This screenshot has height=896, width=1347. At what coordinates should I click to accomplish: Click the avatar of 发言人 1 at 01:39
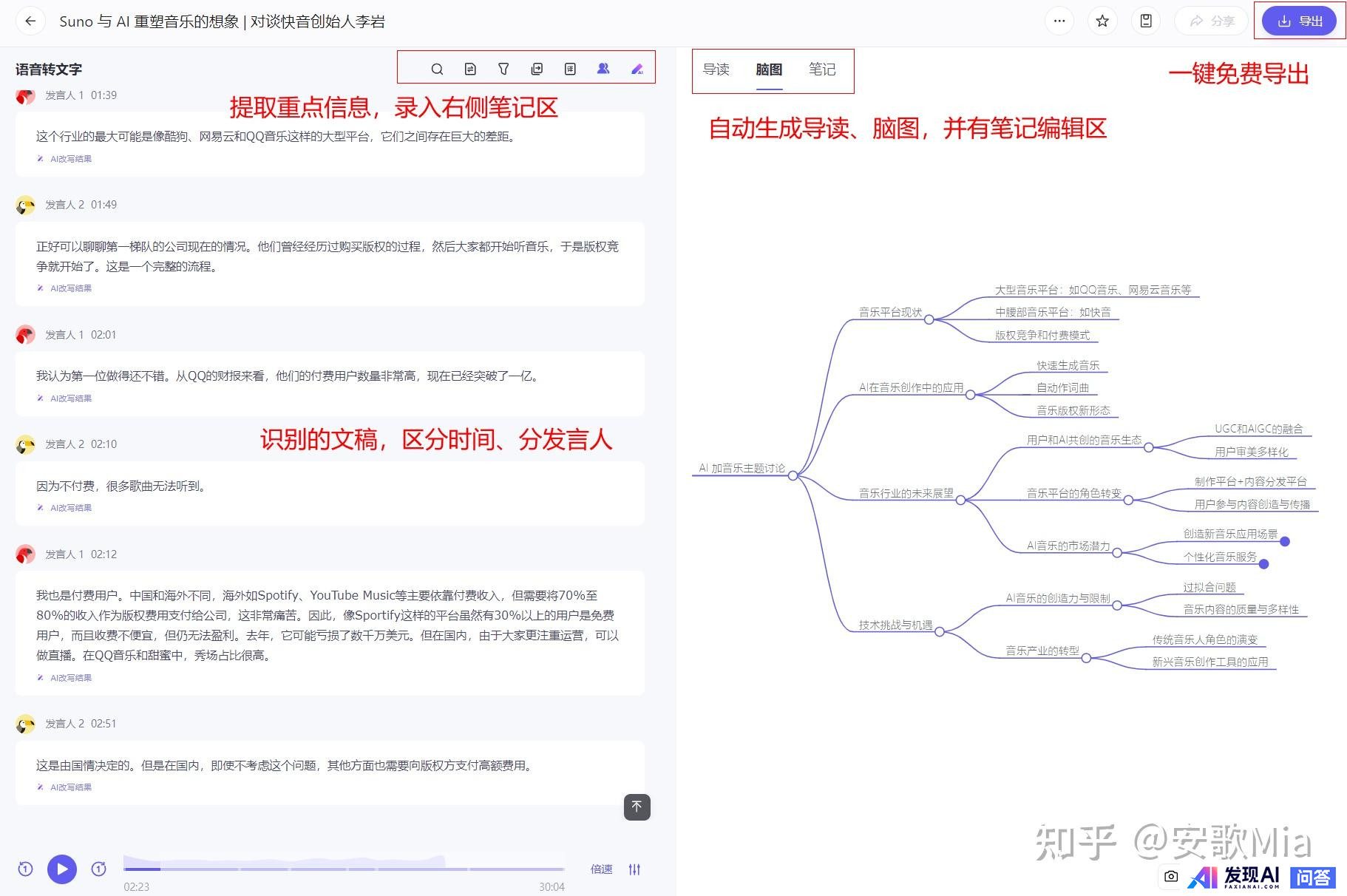pyautogui.click(x=25, y=95)
